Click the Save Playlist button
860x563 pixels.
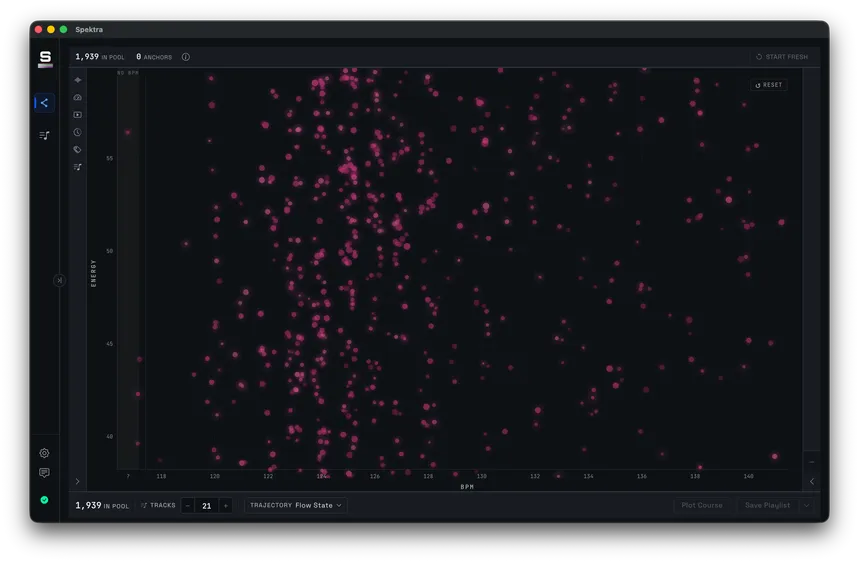point(768,505)
